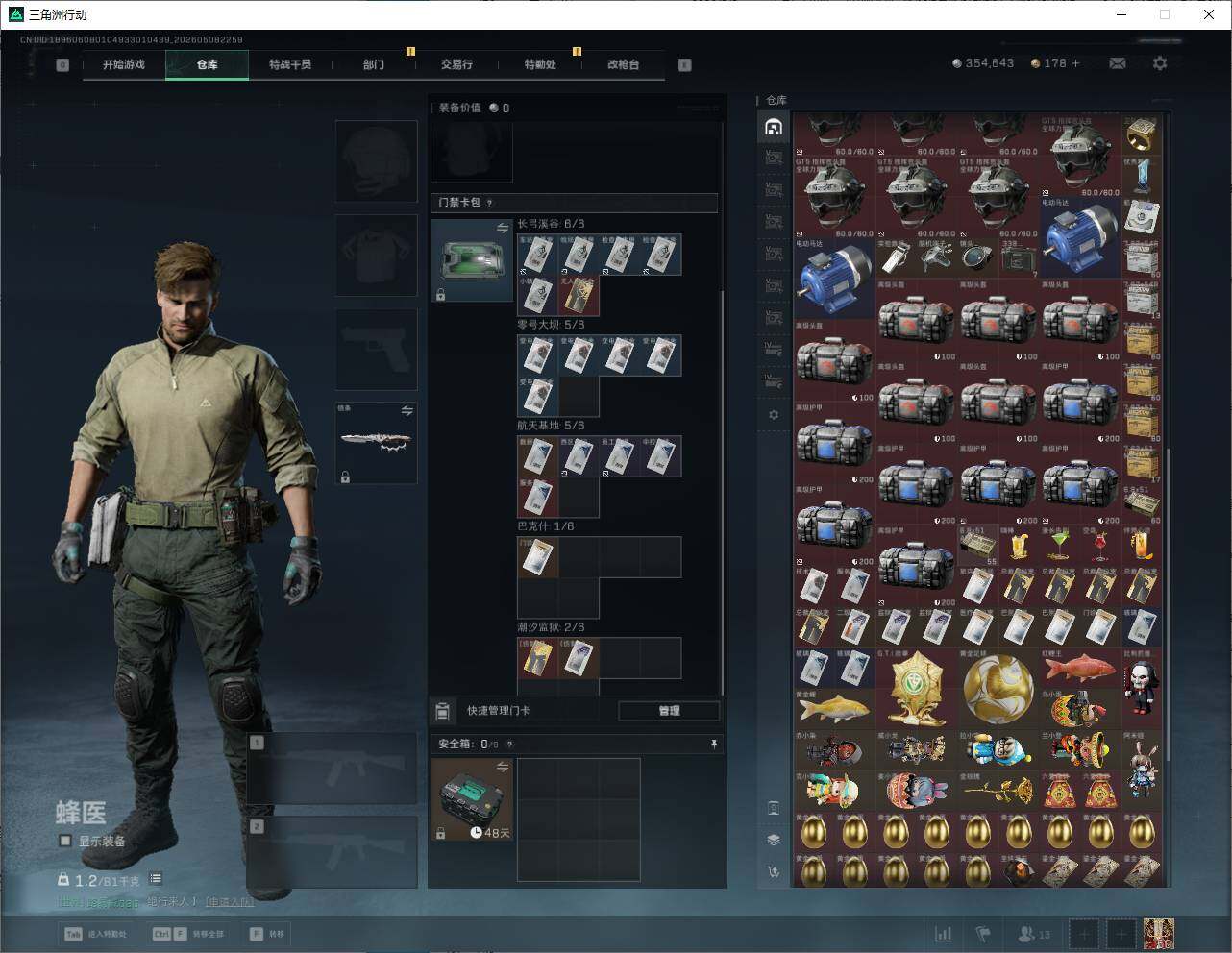Open the top-bar settings gear
Image resolution: width=1232 pixels, height=953 pixels.
coord(1160,63)
